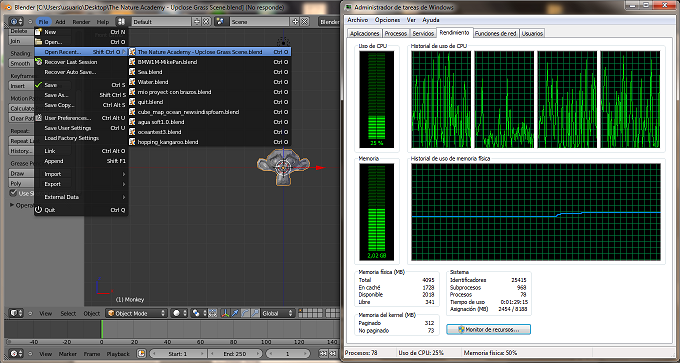Grab the red X axis manipulator arrow

(320, 167)
